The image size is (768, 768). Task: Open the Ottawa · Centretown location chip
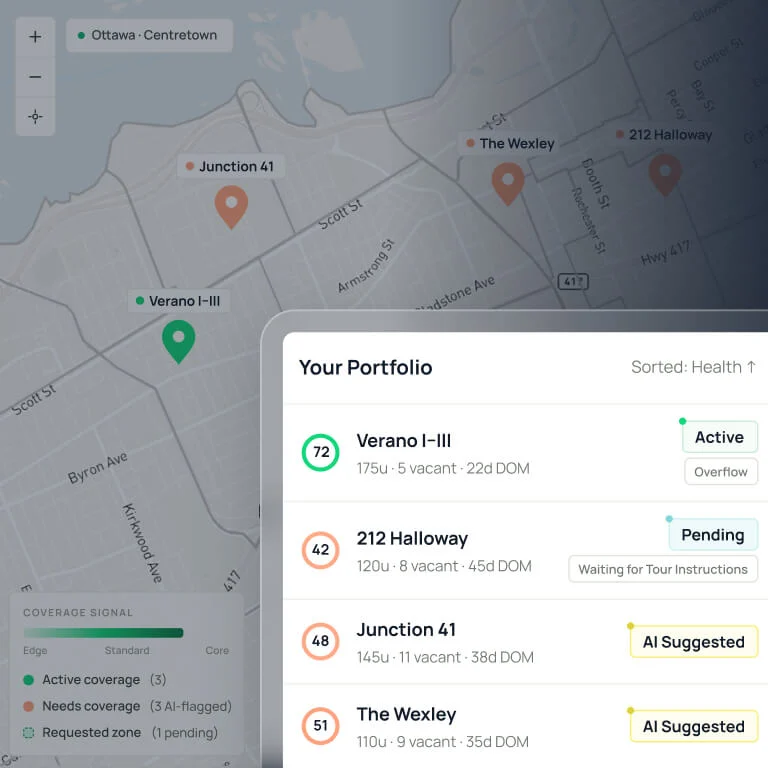149,35
